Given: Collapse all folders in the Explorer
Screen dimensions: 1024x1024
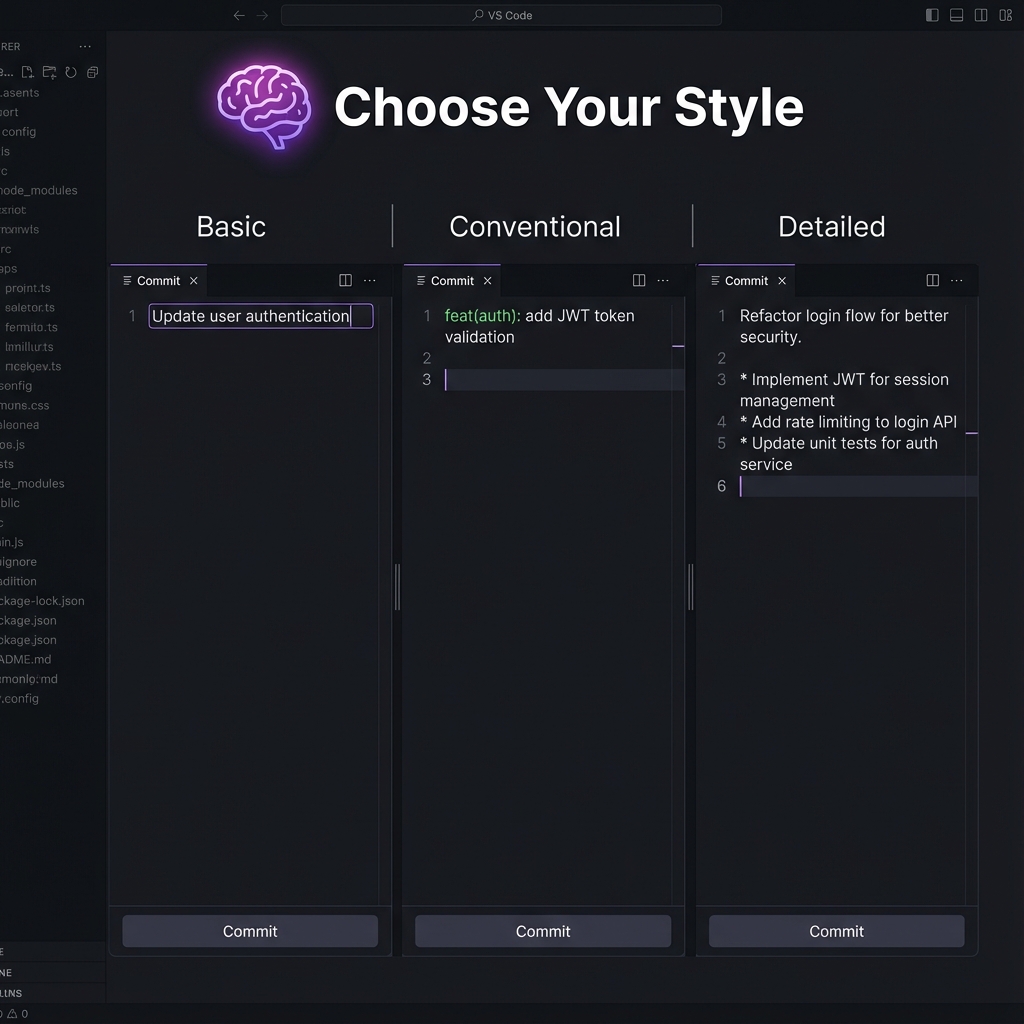Looking at the screenshot, I should [x=92, y=72].
